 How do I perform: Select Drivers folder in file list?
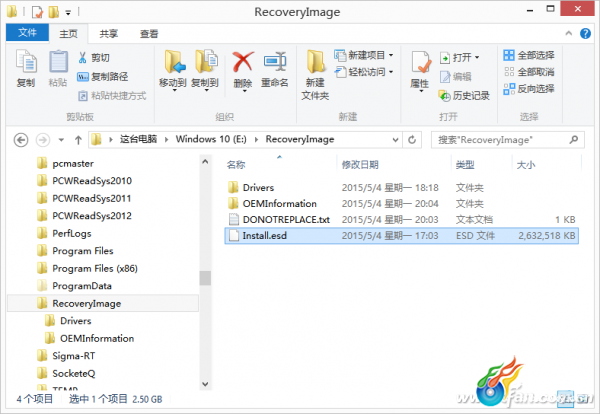tap(401, 187)
